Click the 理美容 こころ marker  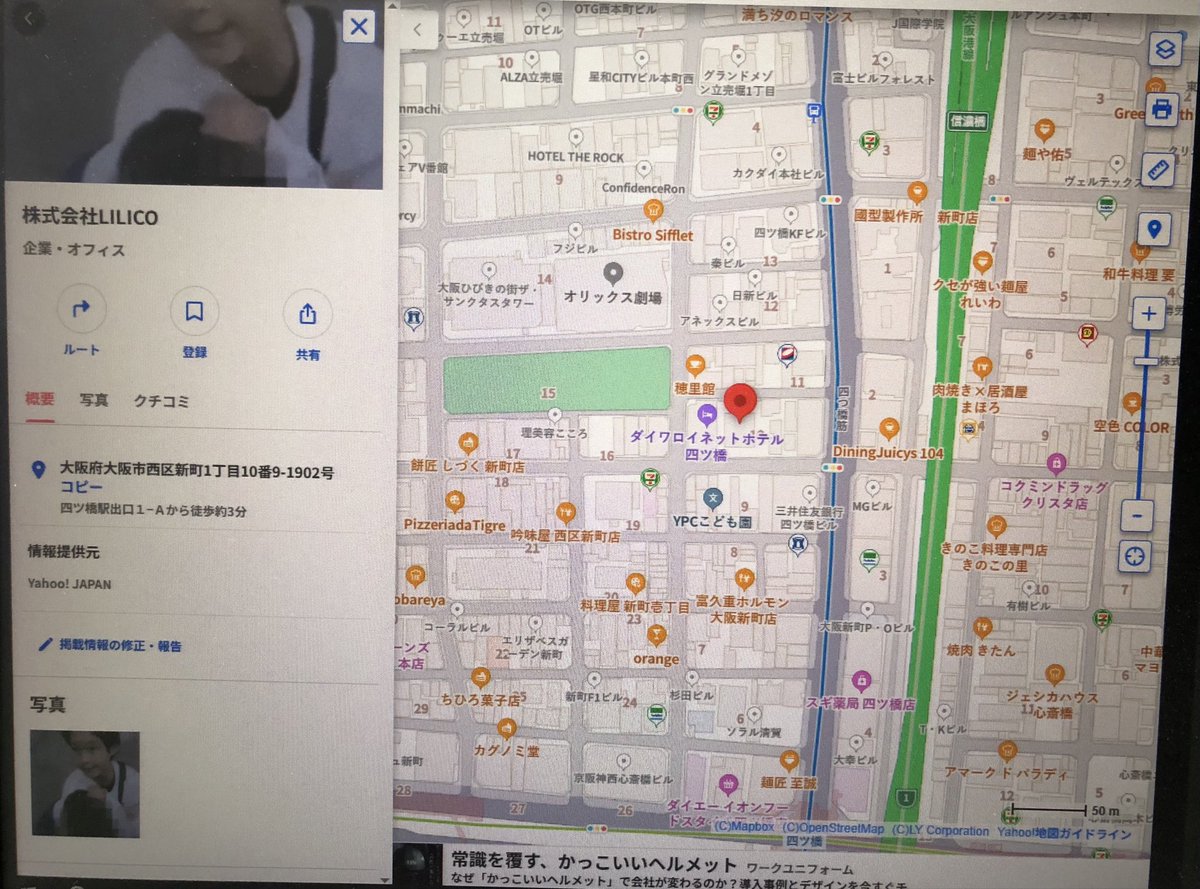point(555,414)
